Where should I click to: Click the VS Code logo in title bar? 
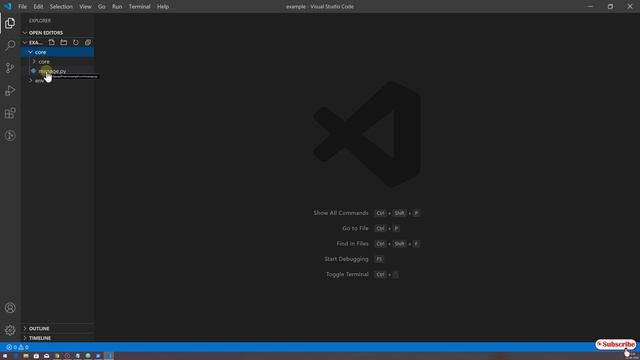click(x=8, y=6)
